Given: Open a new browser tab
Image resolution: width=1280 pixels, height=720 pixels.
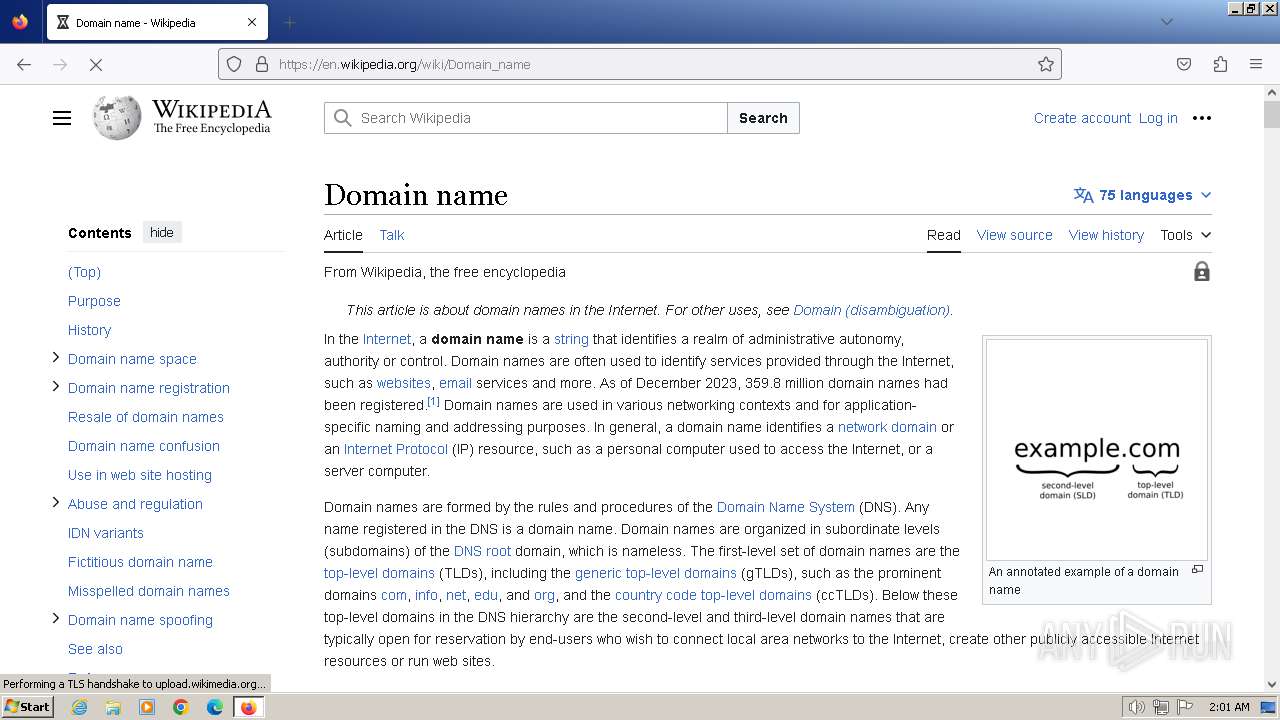Looking at the screenshot, I should 289,22.
